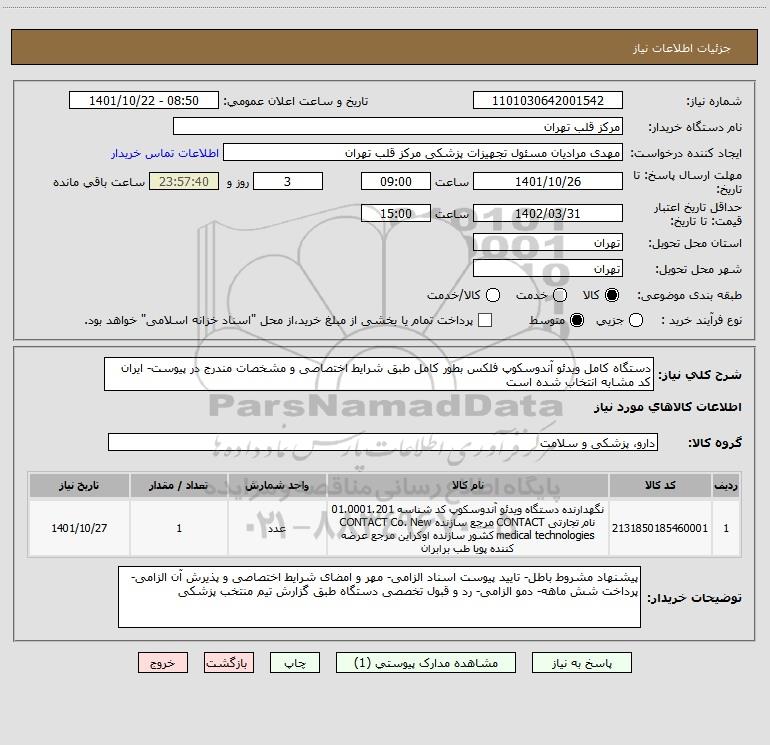Select the کالا/خدمت radio button
This screenshot has height=745, width=770.
pyautogui.click(x=493, y=295)
